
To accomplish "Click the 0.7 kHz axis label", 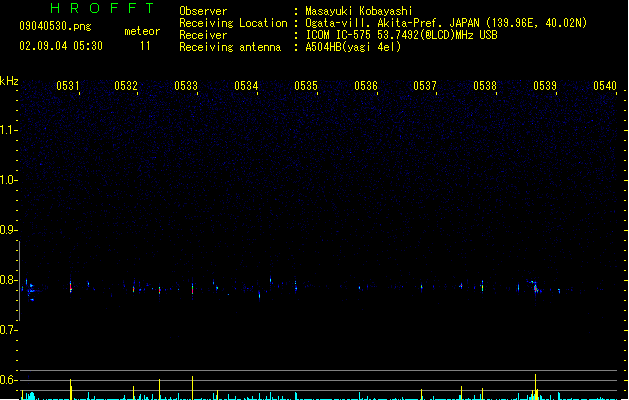I will (8, 330).
